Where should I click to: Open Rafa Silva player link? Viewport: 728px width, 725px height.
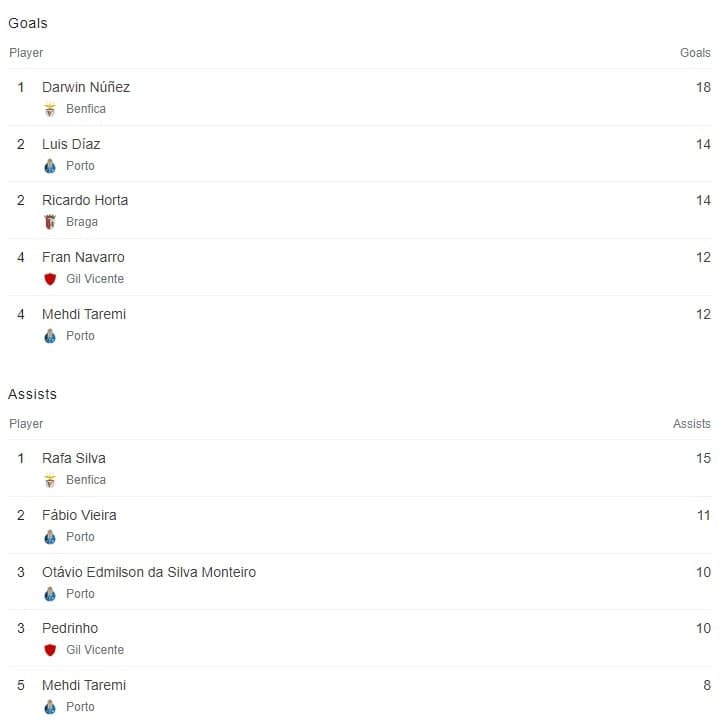[x=74, y=458]
